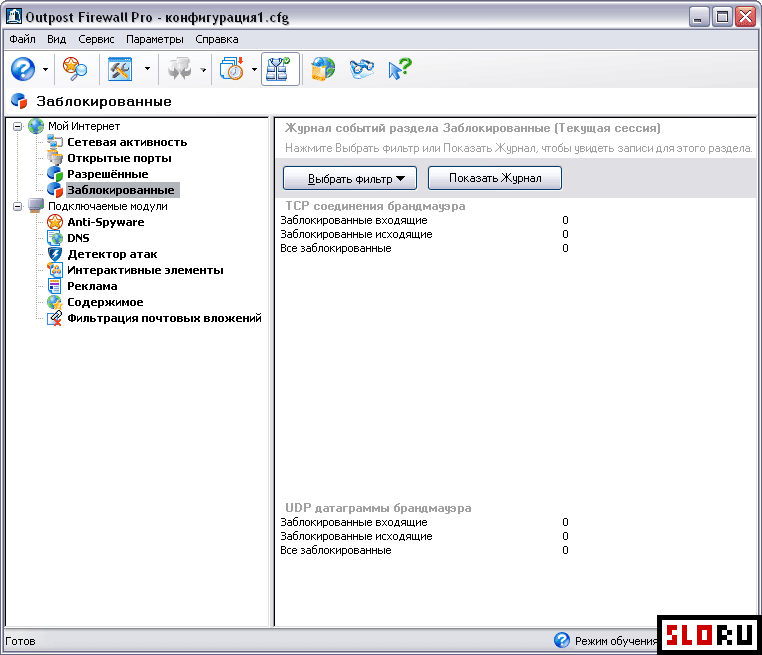Open dropdown arrow next to blue question-mark icon
762x655 pixels.
(x=45, y=69)
